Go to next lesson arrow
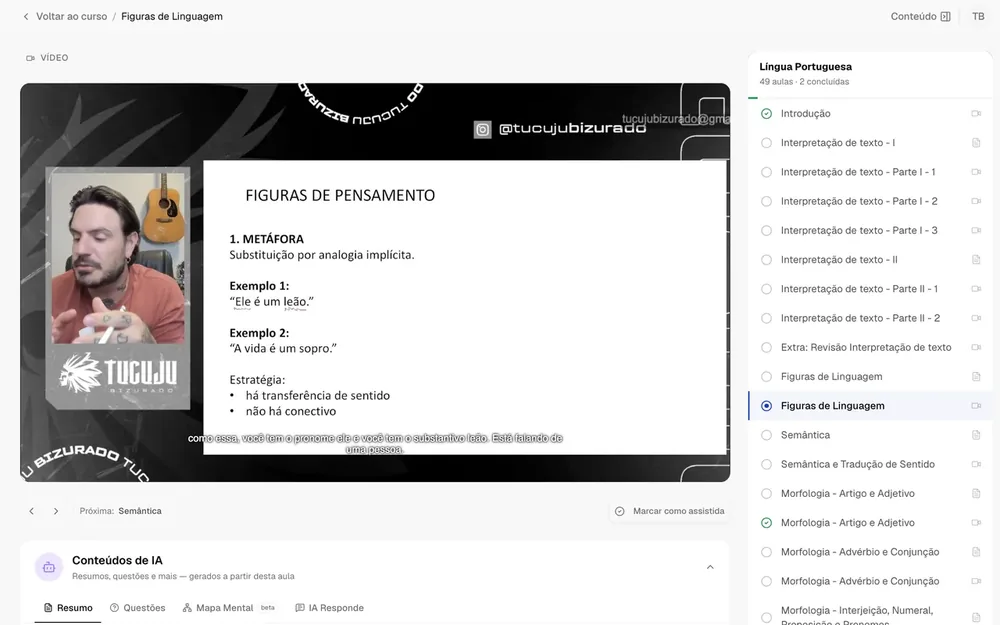This screenshot has width=1000, height=625. coord(56,511)
